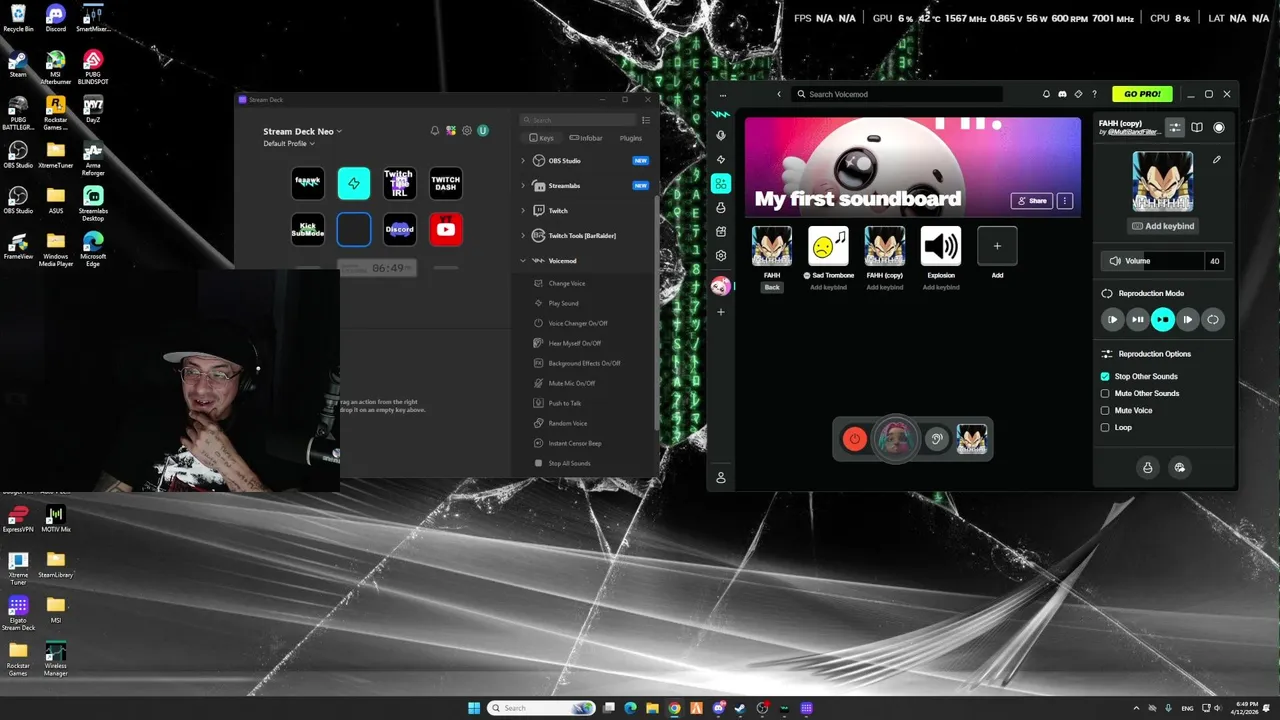The width and height of the screenshot is (1280, 720).
Task: Select Mute Mic On/Off action
Action: point(572,383)
